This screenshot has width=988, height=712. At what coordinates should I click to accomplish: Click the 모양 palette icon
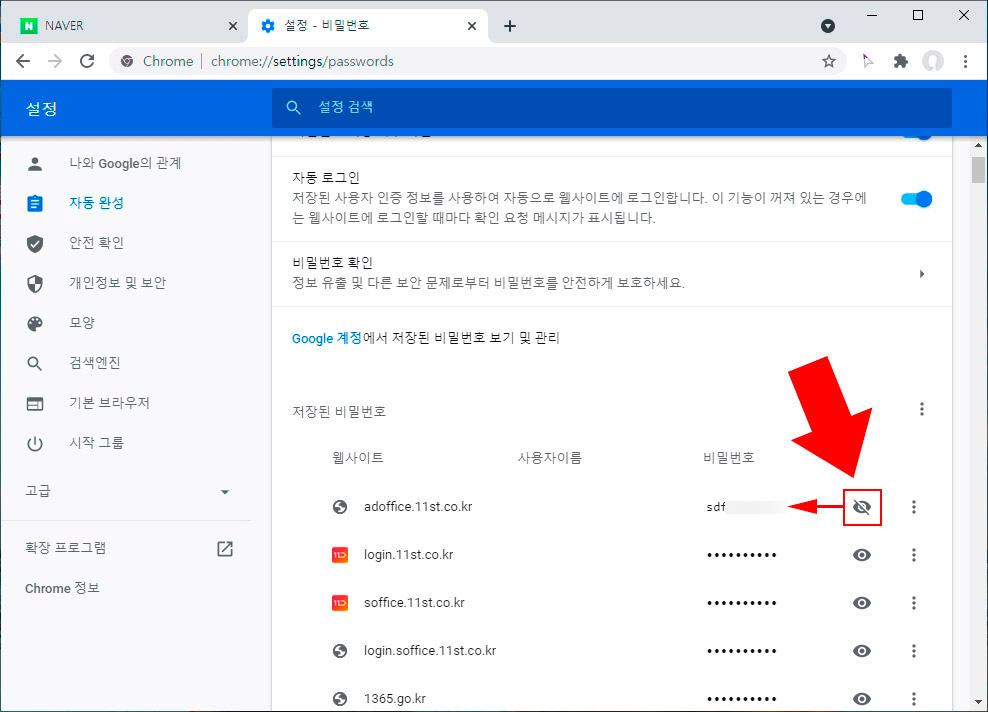(x=35, y=323)
